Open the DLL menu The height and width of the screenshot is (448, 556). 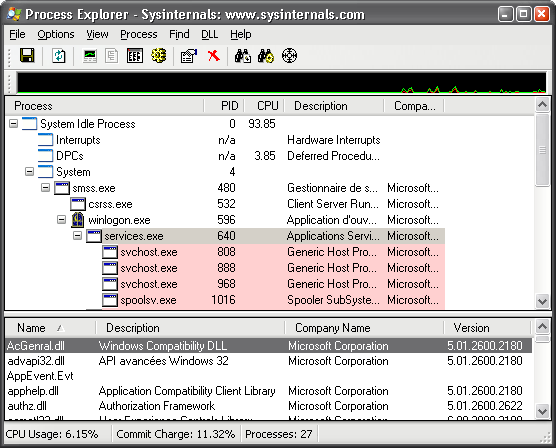pyautogui.click(x=210, y=34)
